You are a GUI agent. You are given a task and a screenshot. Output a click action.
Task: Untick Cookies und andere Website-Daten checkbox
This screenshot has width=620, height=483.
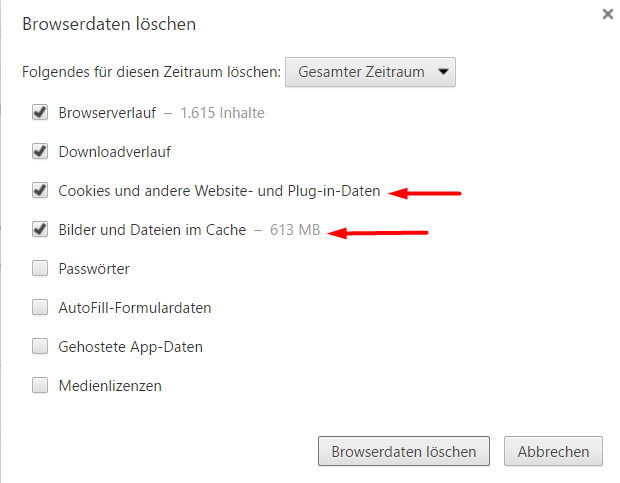pos(41,190)
